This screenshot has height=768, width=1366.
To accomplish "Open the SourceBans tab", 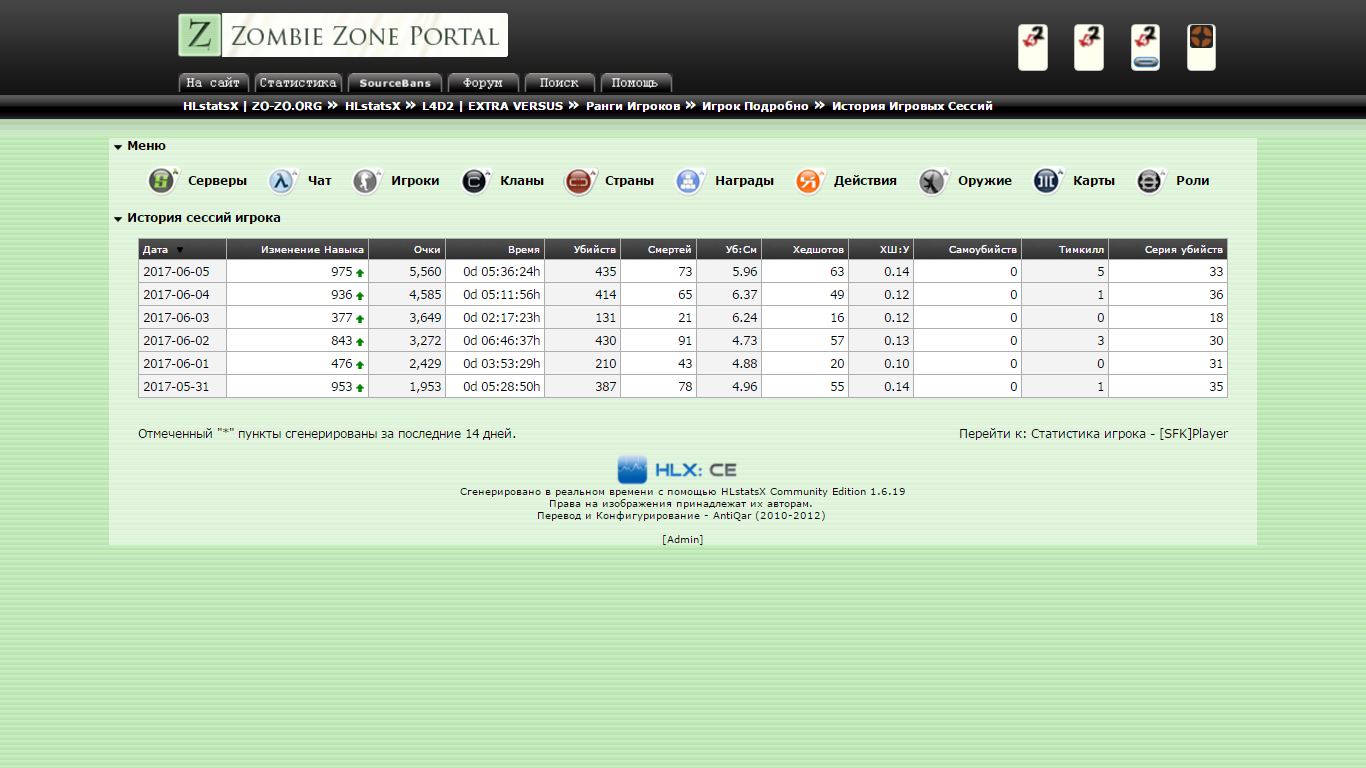I will (x=394, y=83).
